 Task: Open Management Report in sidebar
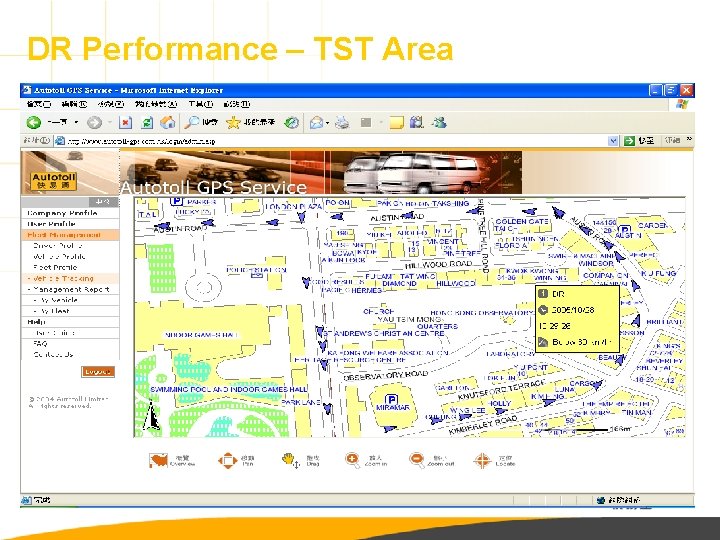coord(71,289)
